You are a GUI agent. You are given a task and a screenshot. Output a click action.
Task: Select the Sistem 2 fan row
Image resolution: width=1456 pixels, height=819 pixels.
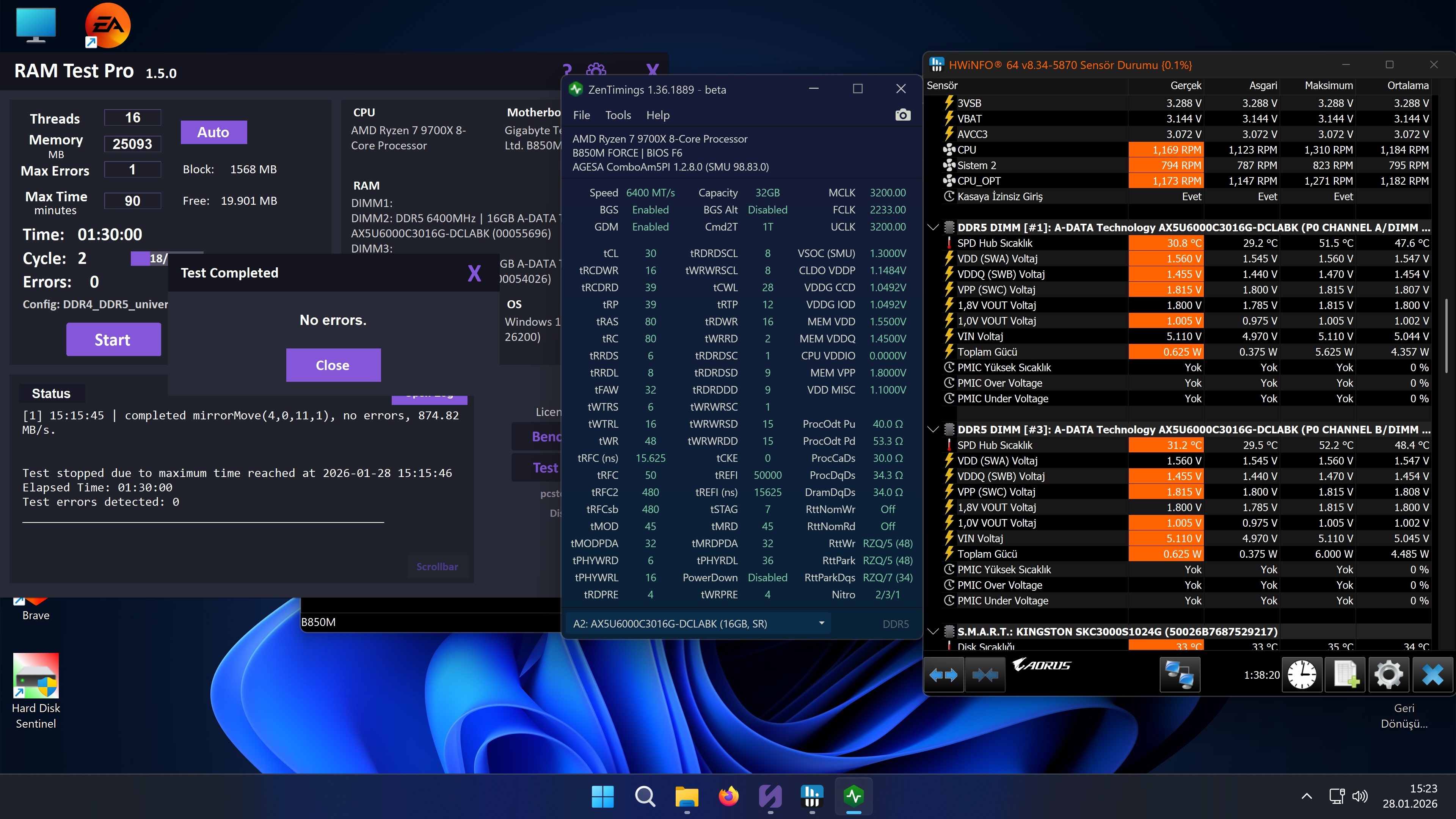1178,165
